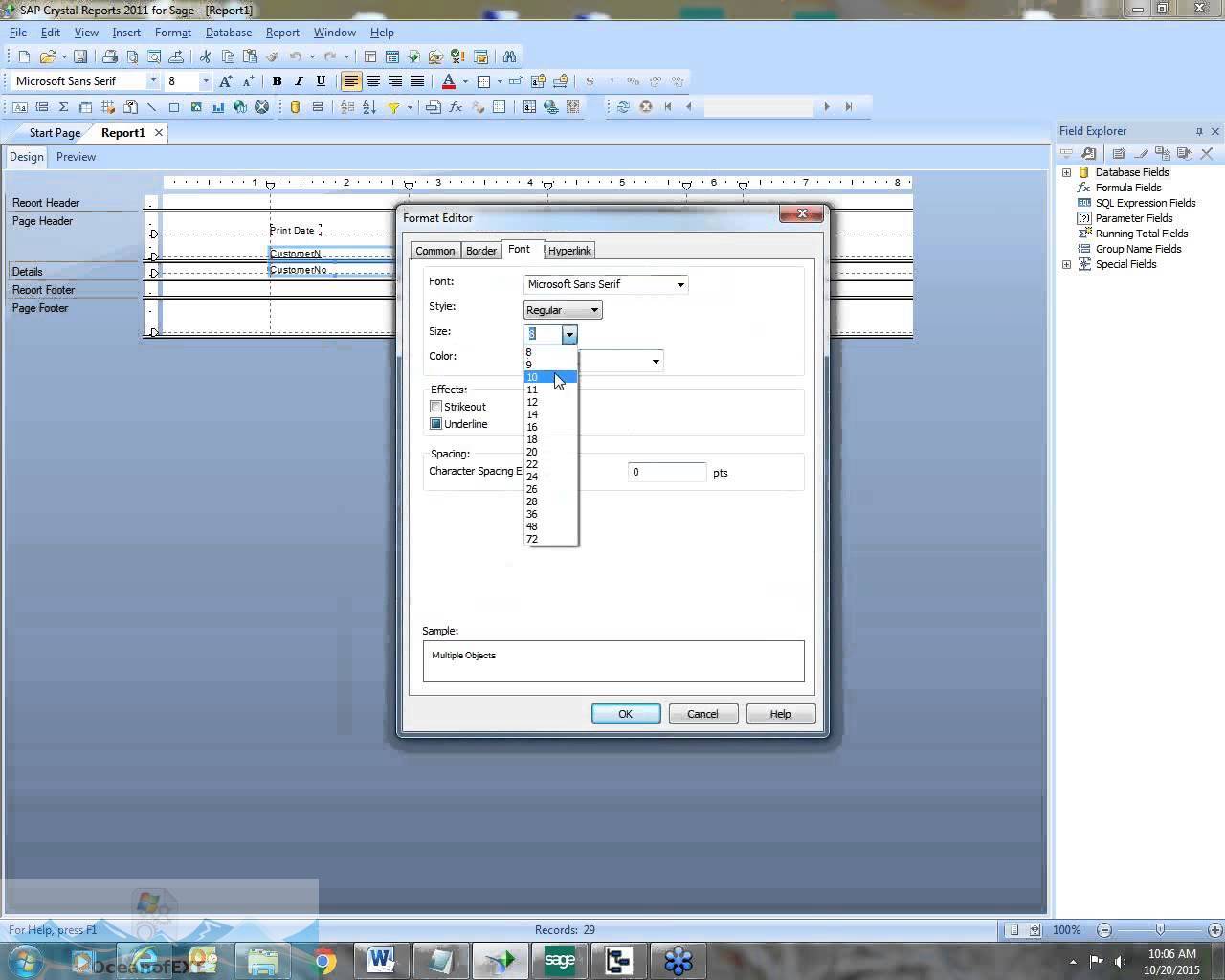1225x980 pixels.
Task: Toggle Bold in the formatting toolbar
Action: (x=277, y=81)
